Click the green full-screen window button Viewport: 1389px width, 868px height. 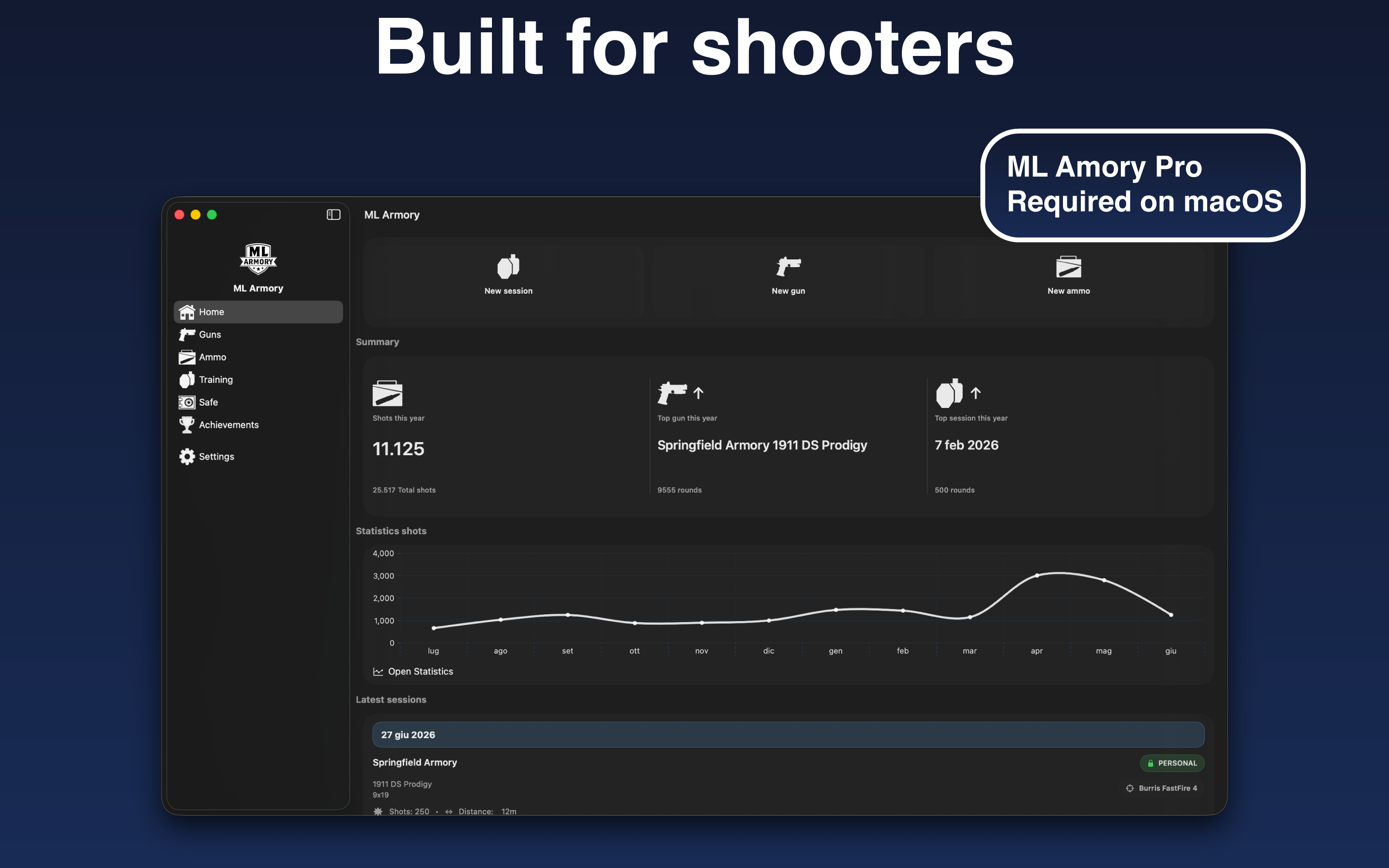point(212,215)
